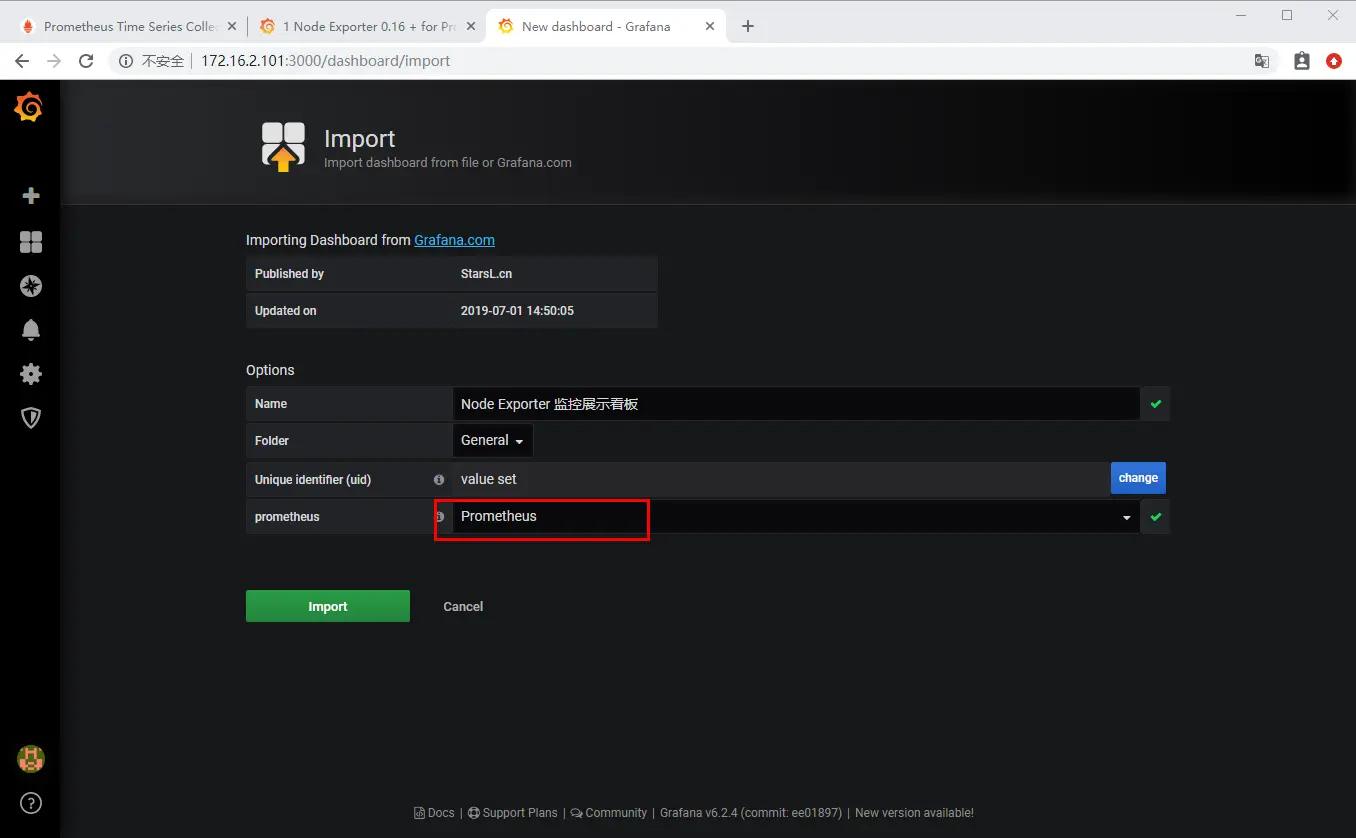Click the red Chrome update icon

click(x=1334, y=61)
